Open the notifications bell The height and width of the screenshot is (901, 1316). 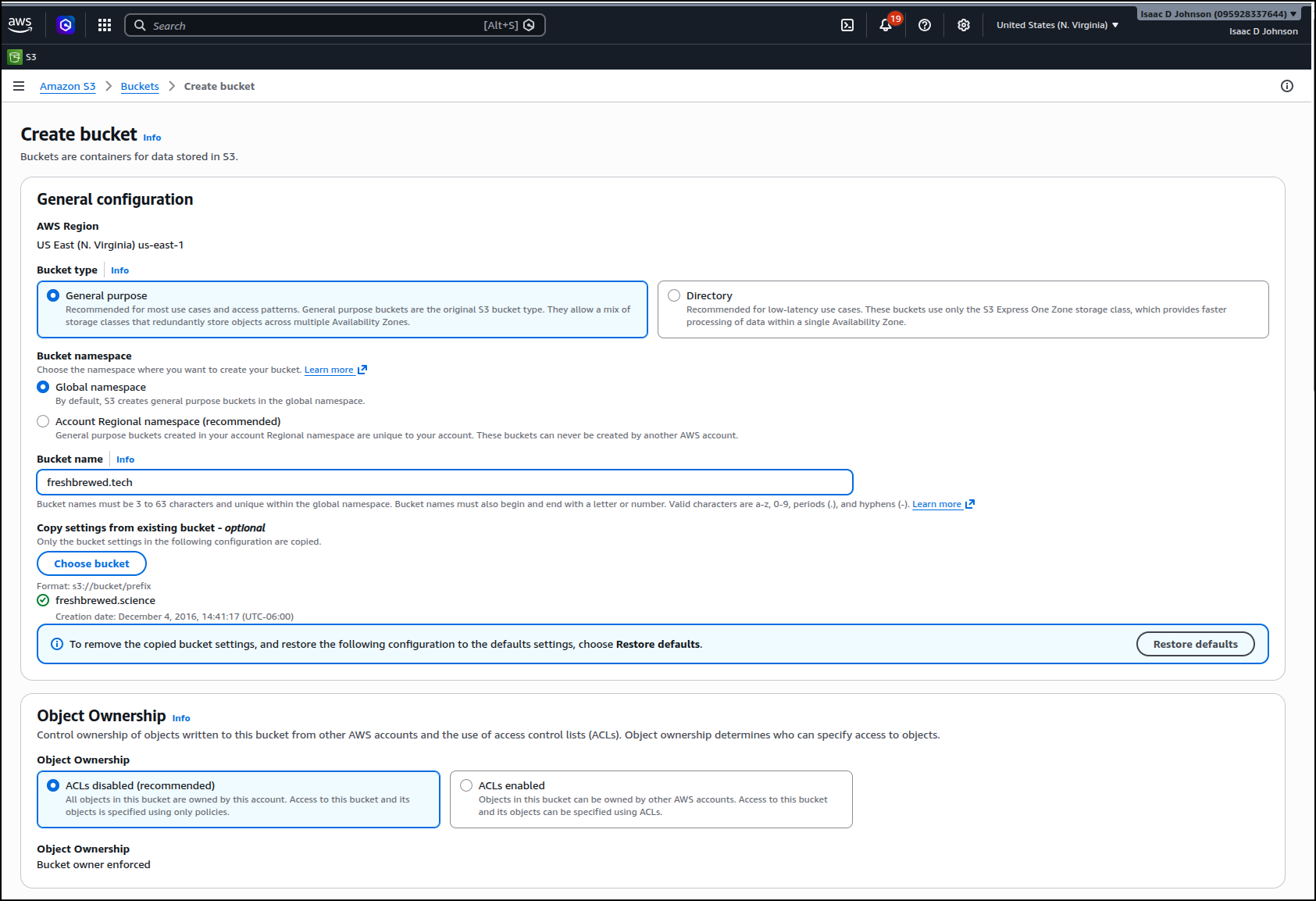[886, 25]
